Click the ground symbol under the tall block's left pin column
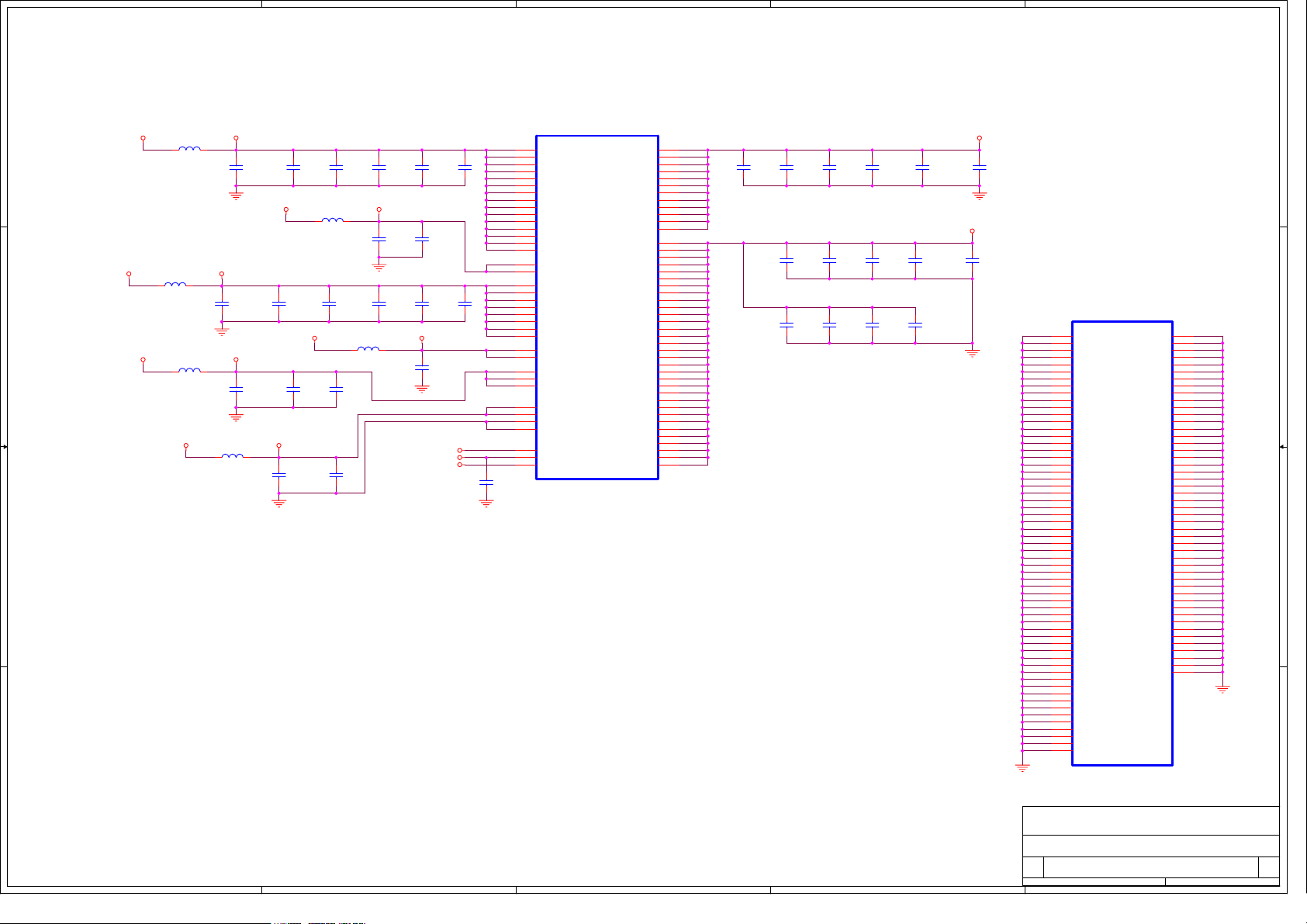Image resolution: width=1307 pixels, height=924 pixels. tap(1022, 768)
